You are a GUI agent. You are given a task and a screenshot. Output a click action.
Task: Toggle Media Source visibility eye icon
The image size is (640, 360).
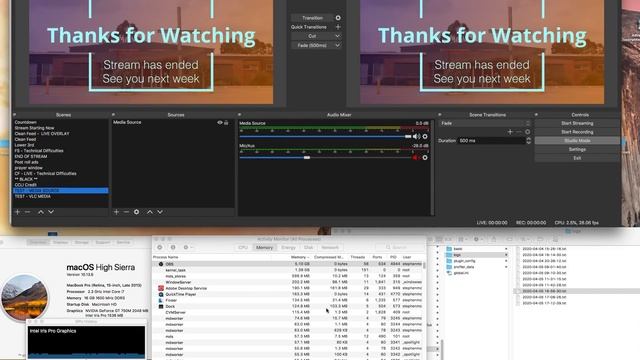[x=220, y=122]
